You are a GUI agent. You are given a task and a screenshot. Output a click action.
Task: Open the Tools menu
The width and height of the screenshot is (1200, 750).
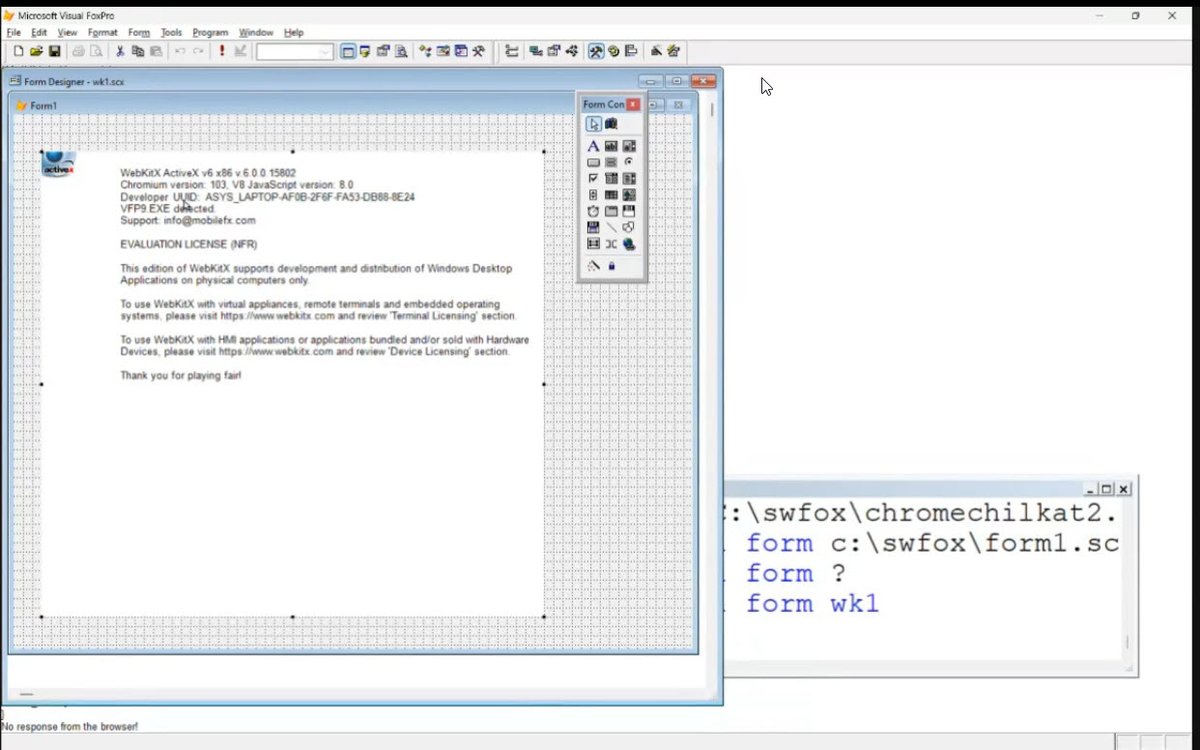pyautogui.click(x=171, y=32)
